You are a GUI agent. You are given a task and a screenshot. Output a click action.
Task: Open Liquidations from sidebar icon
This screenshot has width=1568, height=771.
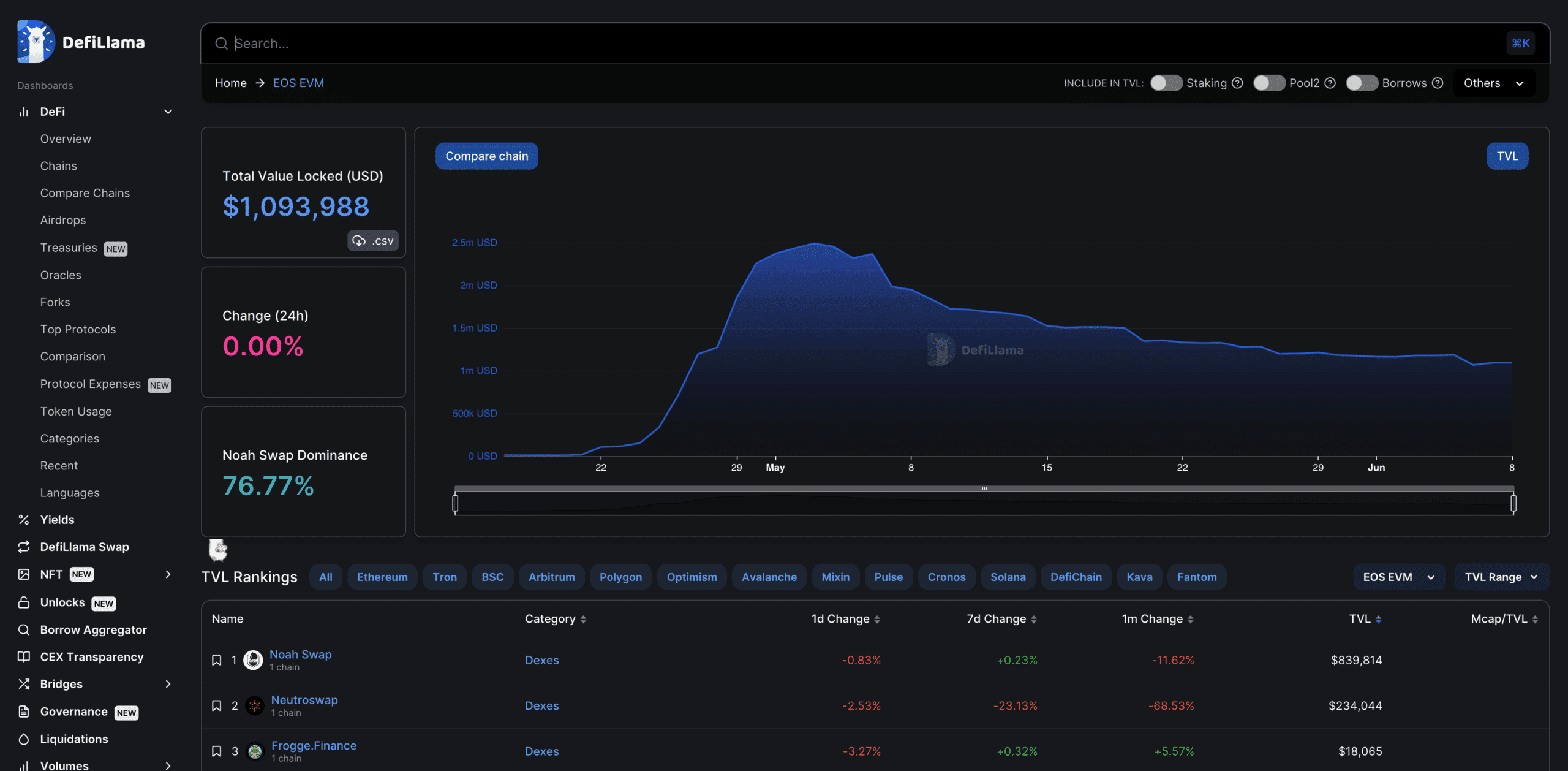[x=24, y=739]
